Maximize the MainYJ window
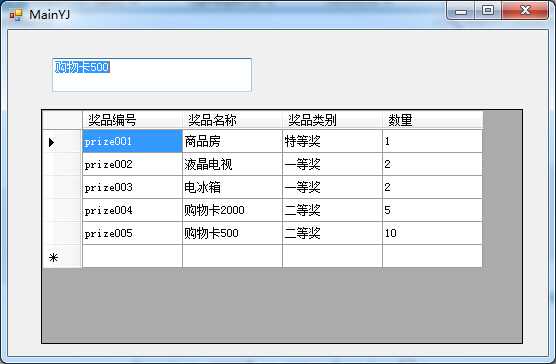Viewport: 556px width, 364px height. (488, 11)
